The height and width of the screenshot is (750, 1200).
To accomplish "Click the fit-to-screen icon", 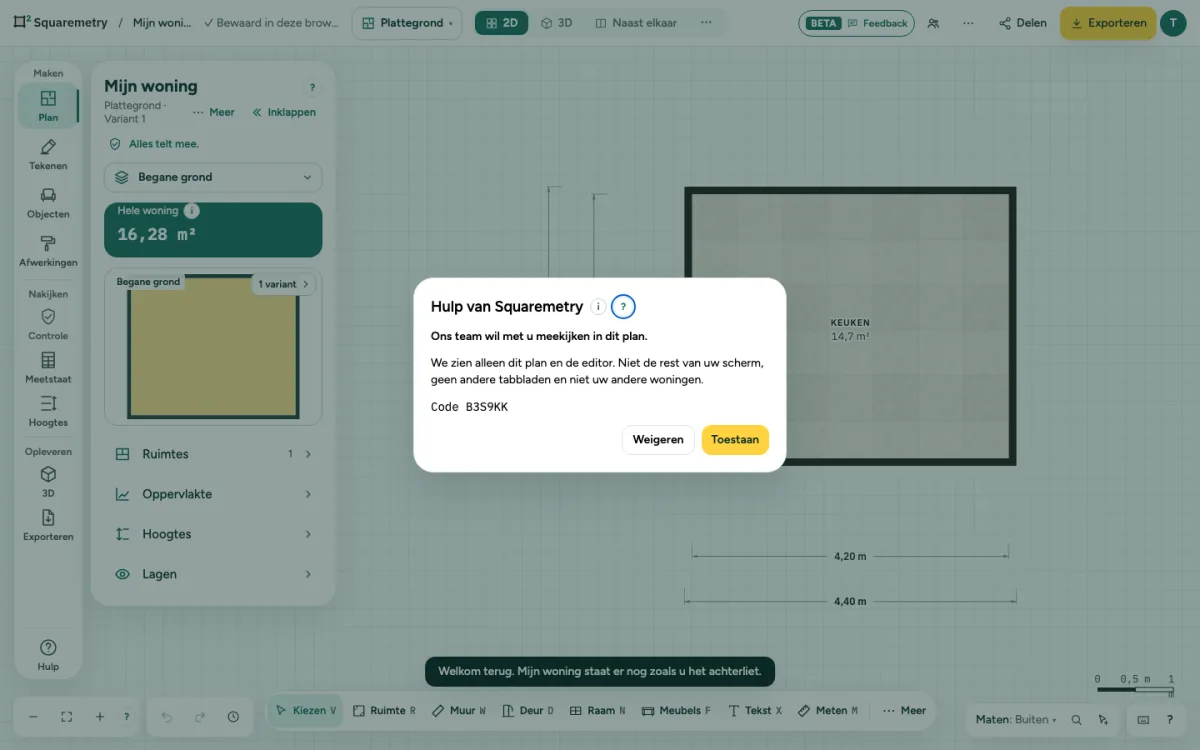I will click(67, 717).
